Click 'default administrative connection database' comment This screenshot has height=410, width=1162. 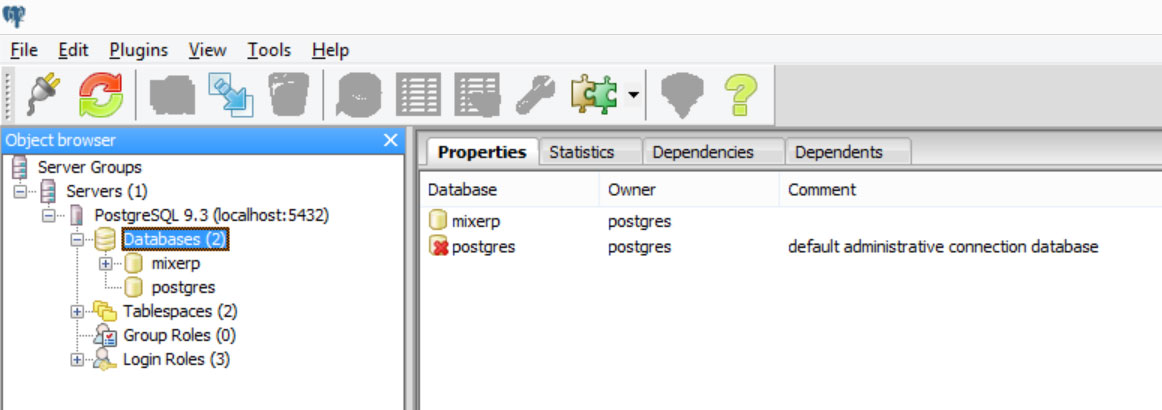click(x=943, y=247)
